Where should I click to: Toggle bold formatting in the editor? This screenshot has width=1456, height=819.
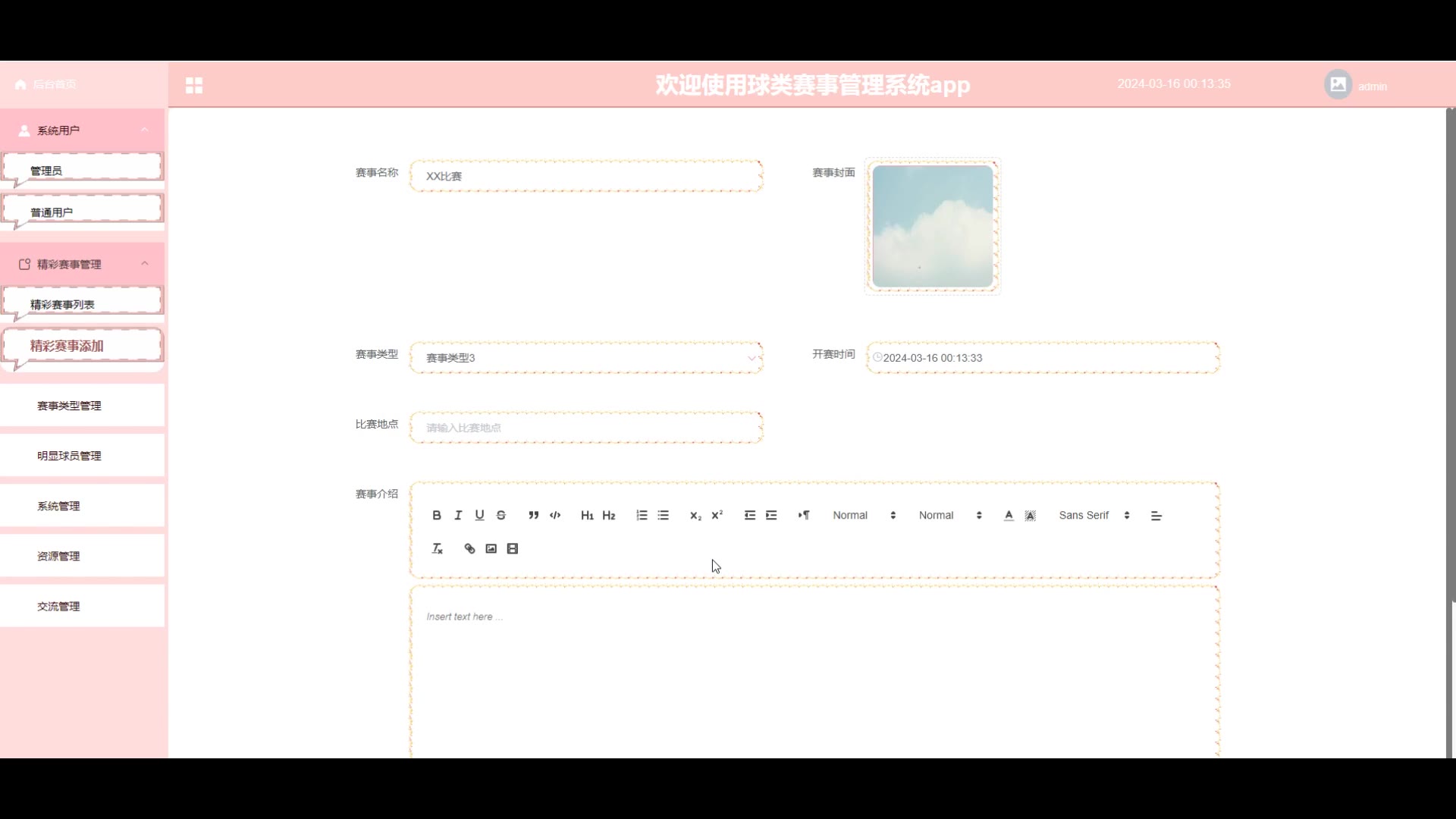(x=437, y=516)
